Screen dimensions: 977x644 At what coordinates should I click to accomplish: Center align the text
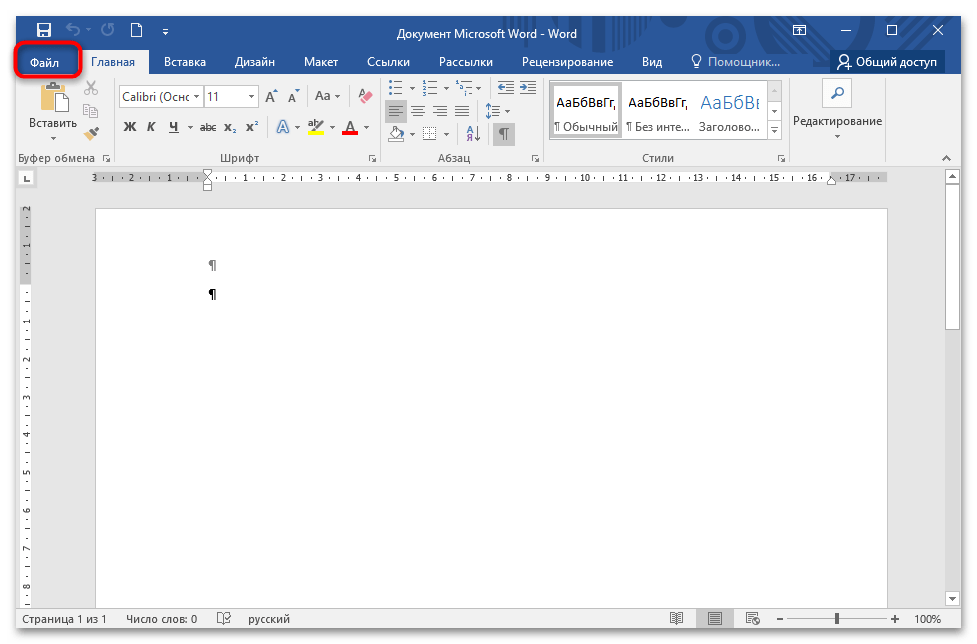418,111
